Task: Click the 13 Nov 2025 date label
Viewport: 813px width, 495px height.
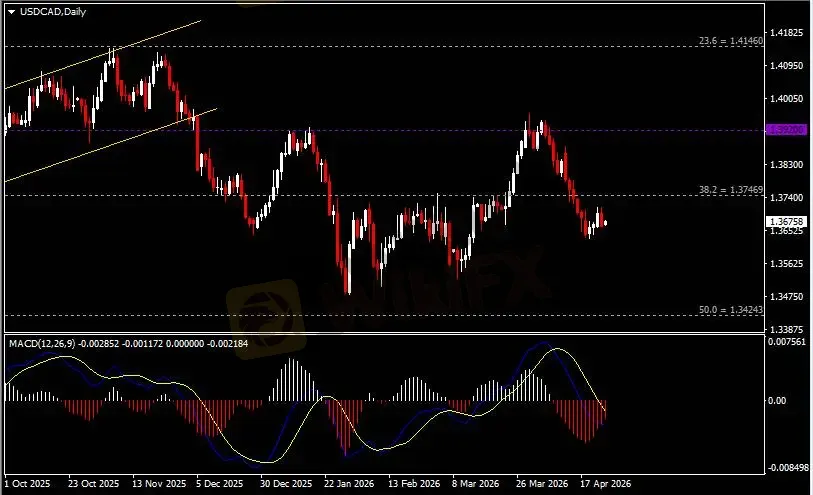Action: (159, 483)
